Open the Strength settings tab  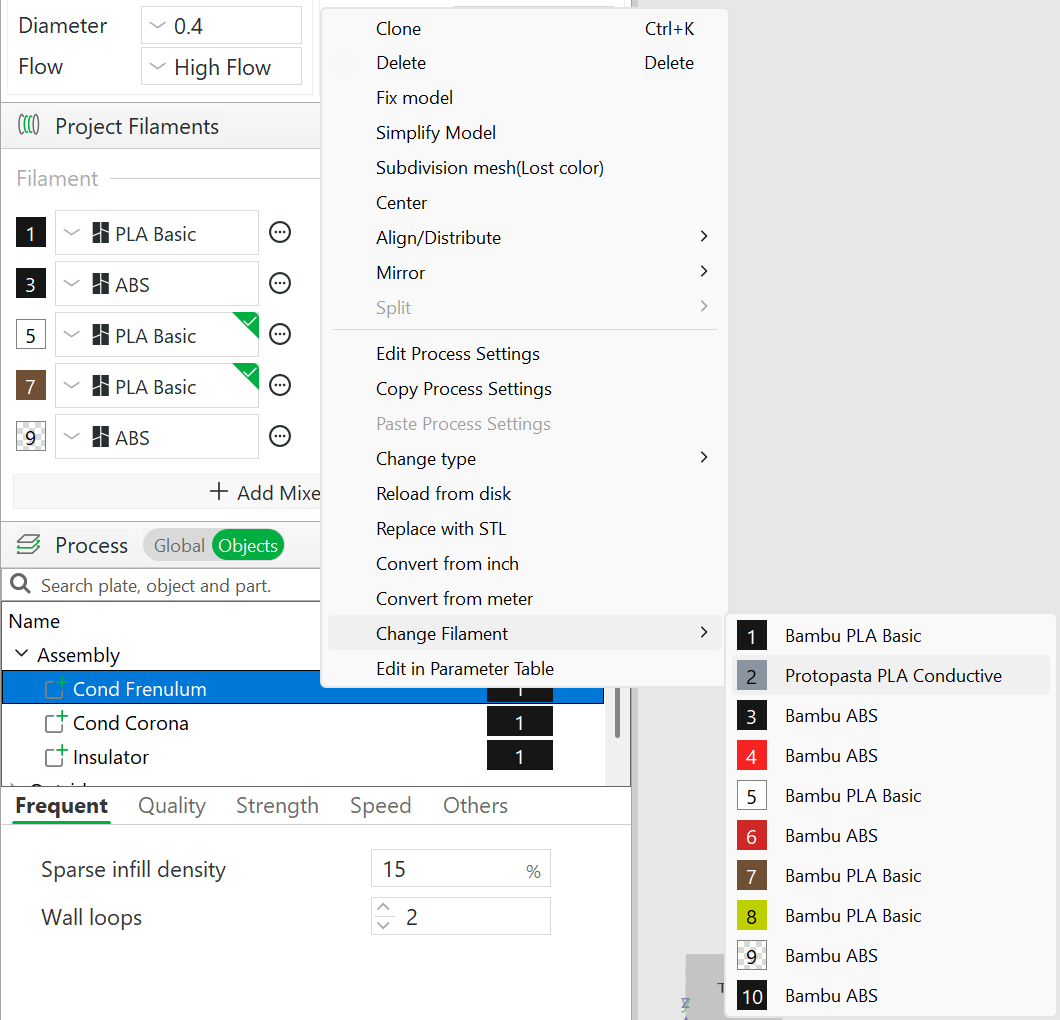pos(277,805)
